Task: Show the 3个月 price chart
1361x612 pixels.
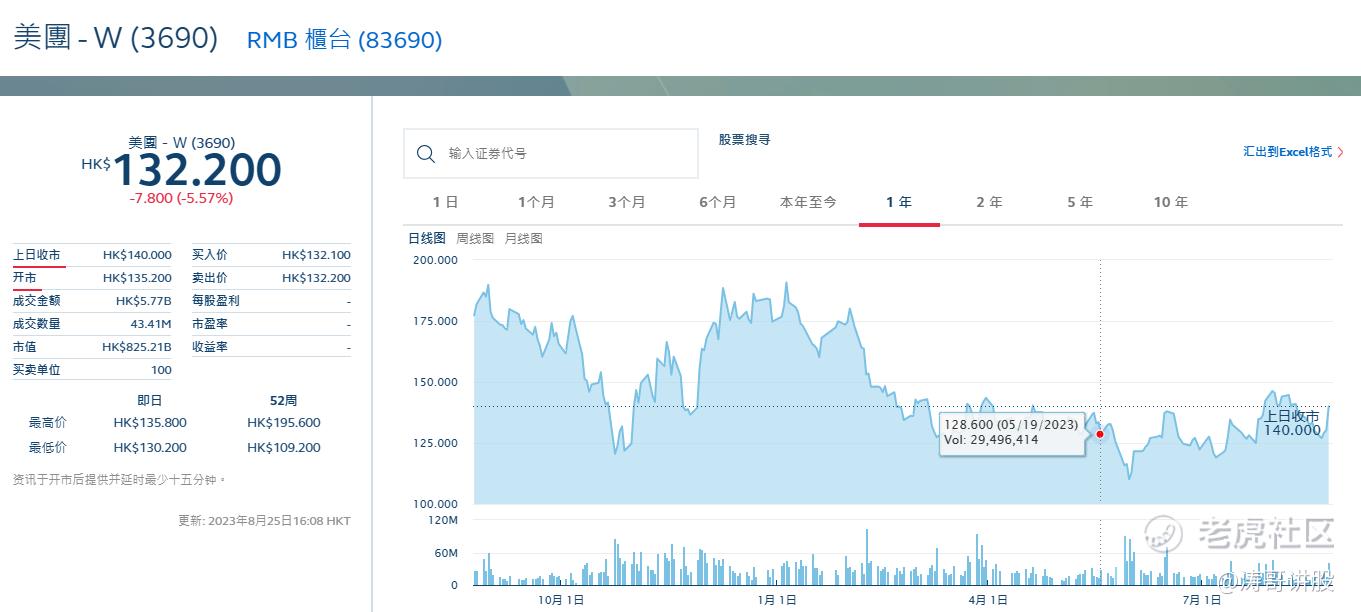Action: click(x=627, y=202)
